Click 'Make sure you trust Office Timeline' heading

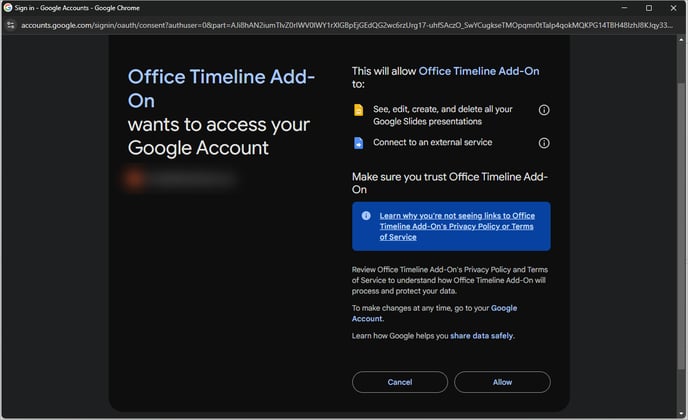tap(450, 183)
